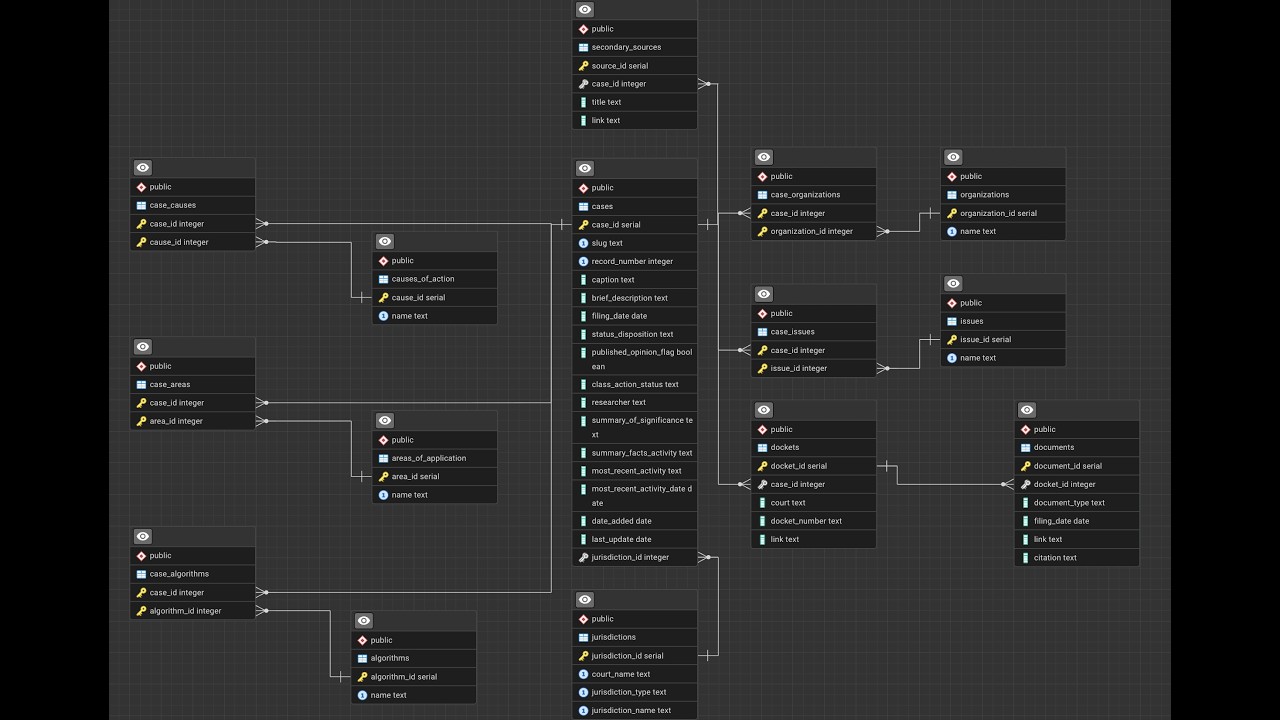Image resolution: width=1280 pixels, height=720 pixels.
Task: Select the court text column in dockets
Action: tap(814, 503)
